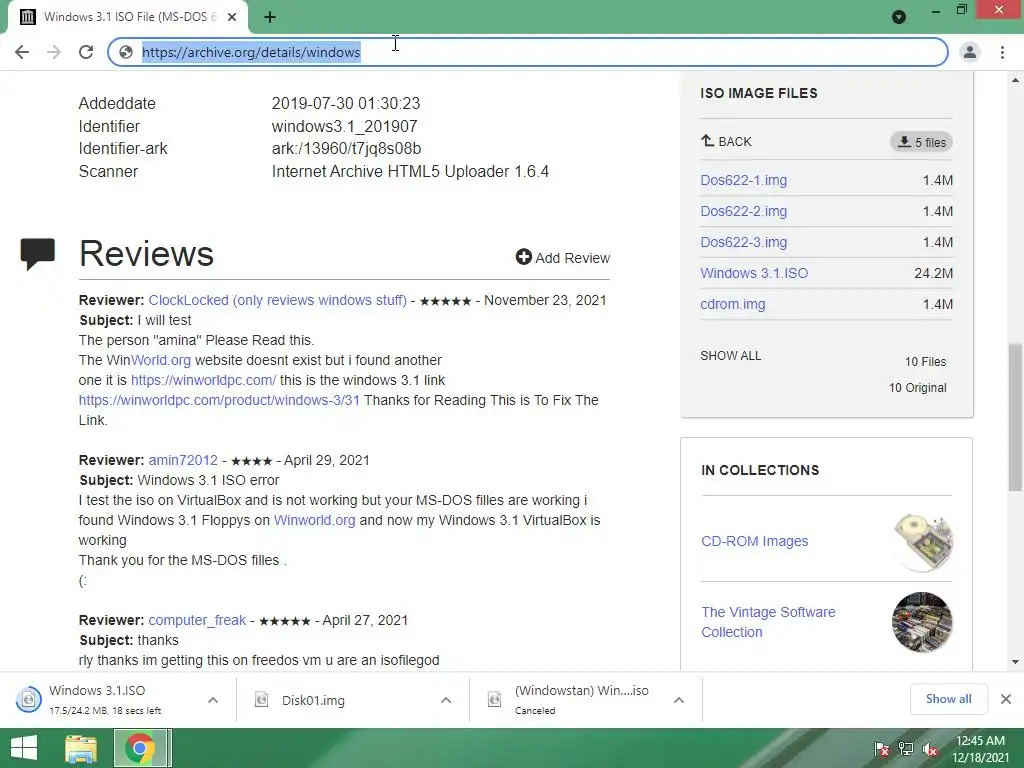Open Chrome's three-dot menu
Screen dimensions: 1024x768
tap(1002, 52)
